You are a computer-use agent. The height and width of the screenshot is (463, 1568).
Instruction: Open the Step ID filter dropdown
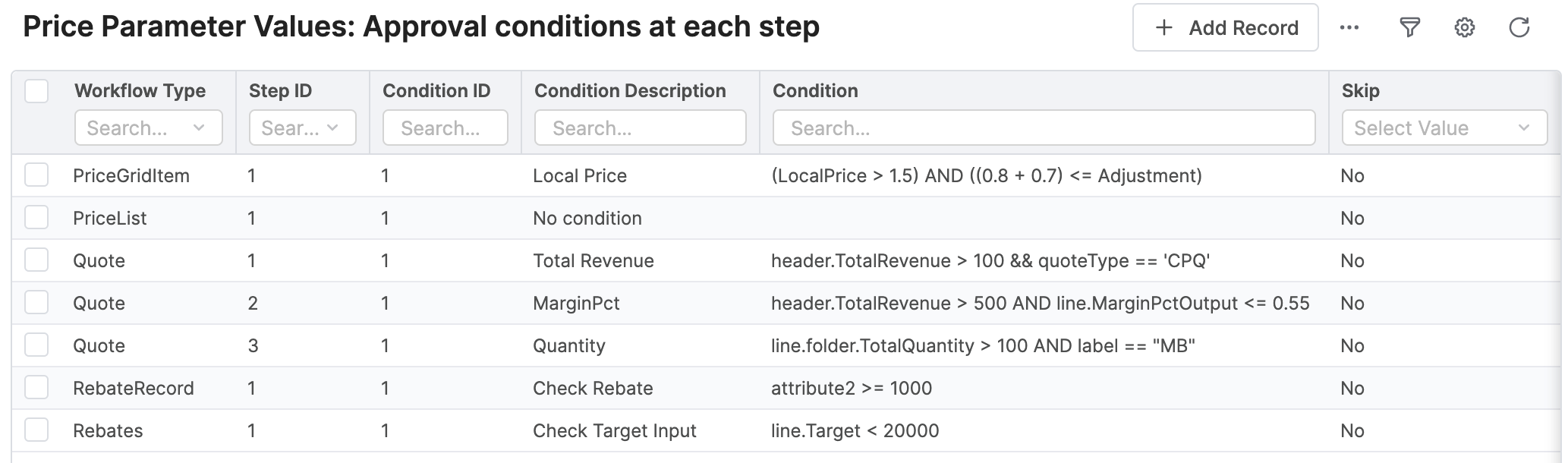tap(302, 128)
